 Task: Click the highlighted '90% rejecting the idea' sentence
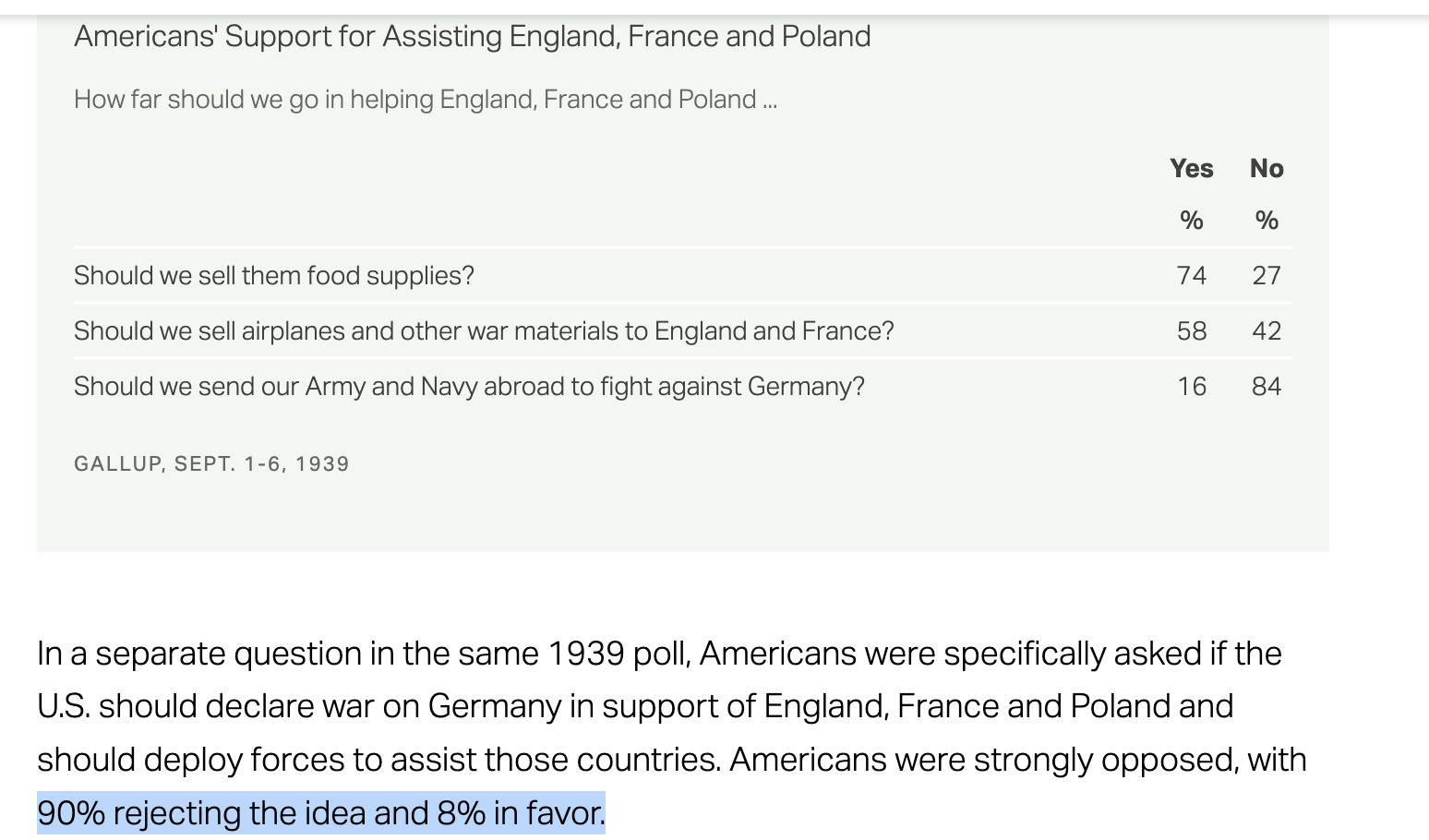tap(321, 812)
